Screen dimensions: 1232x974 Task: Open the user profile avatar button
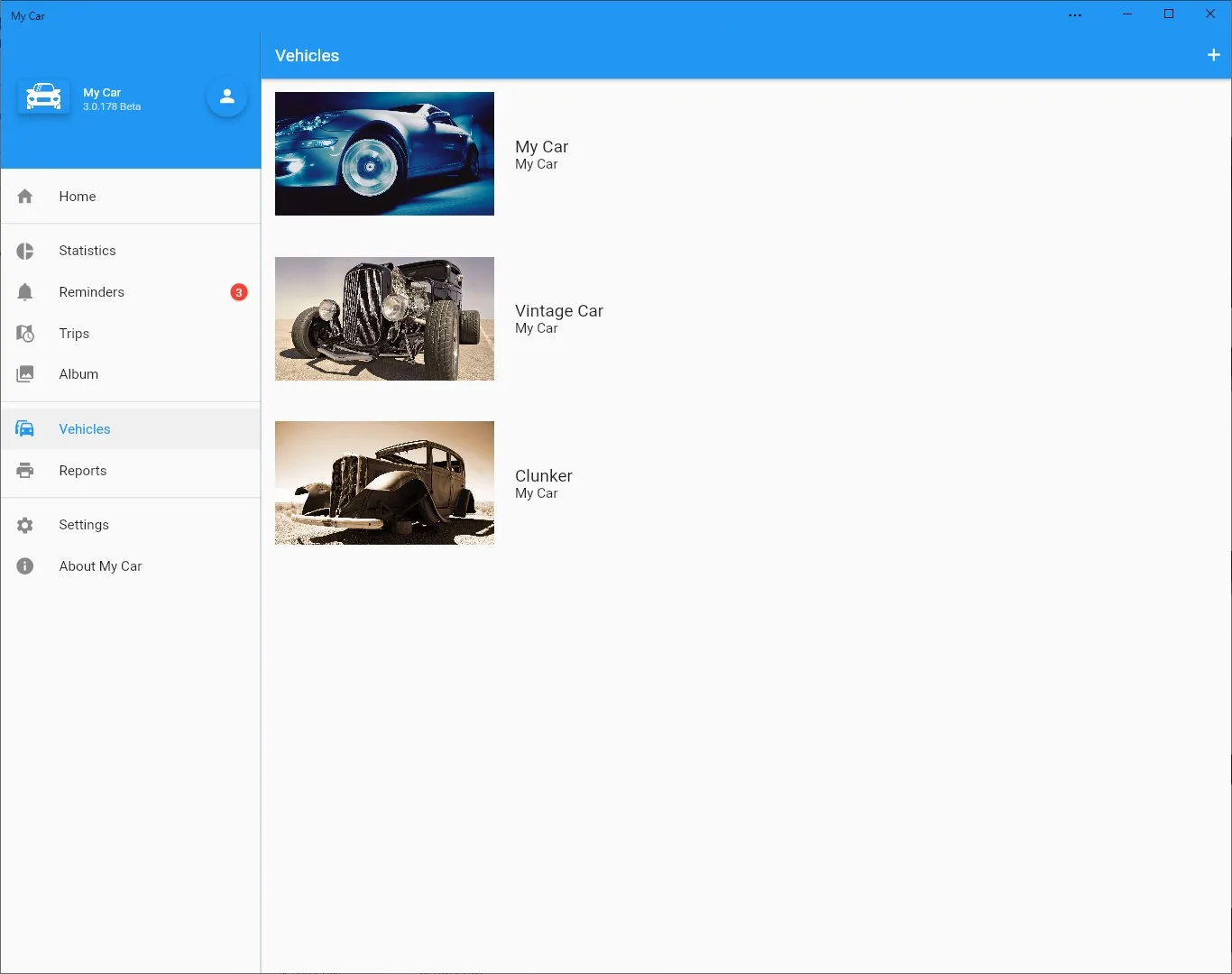click(x=227, y=96)
